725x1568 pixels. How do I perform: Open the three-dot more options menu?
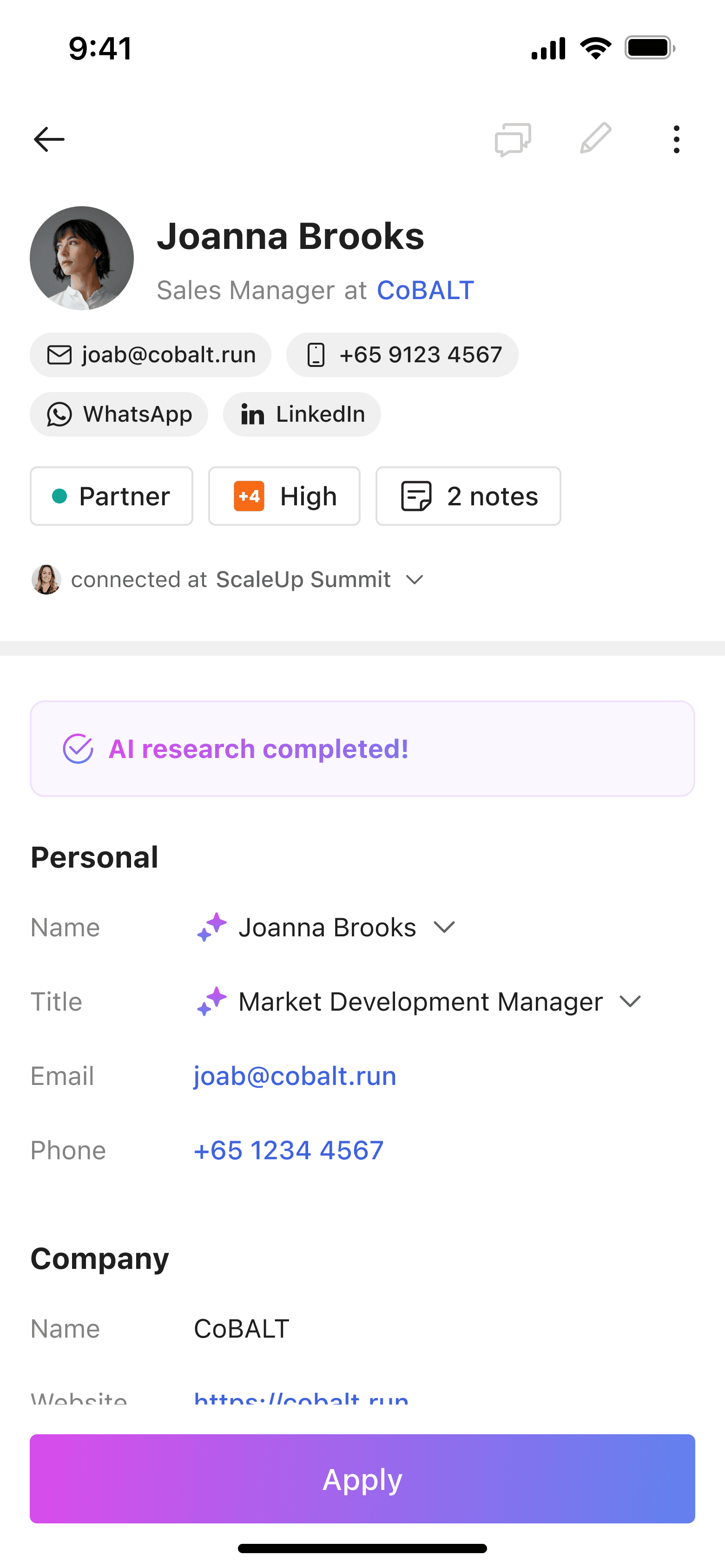click(676, 139)
